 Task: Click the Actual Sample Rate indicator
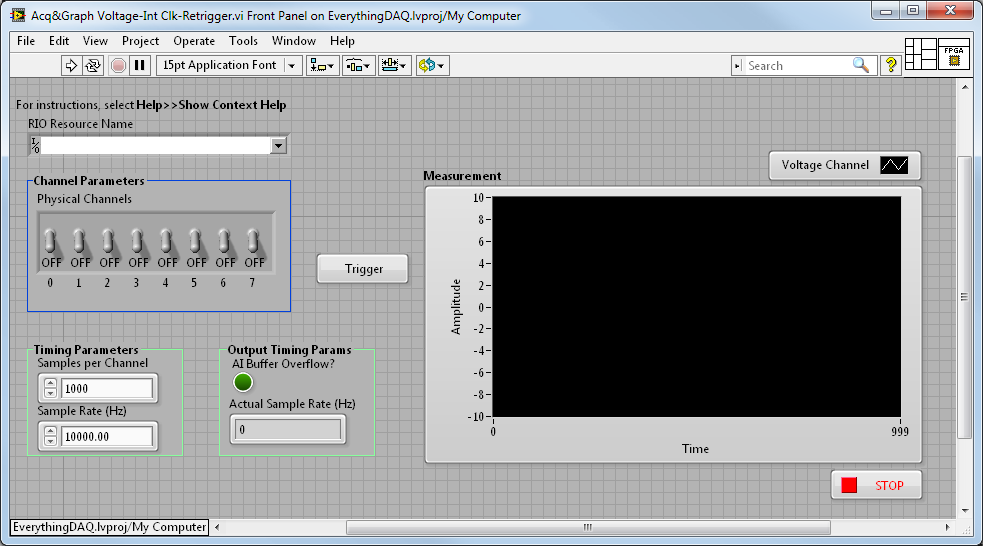click(288, 429)
